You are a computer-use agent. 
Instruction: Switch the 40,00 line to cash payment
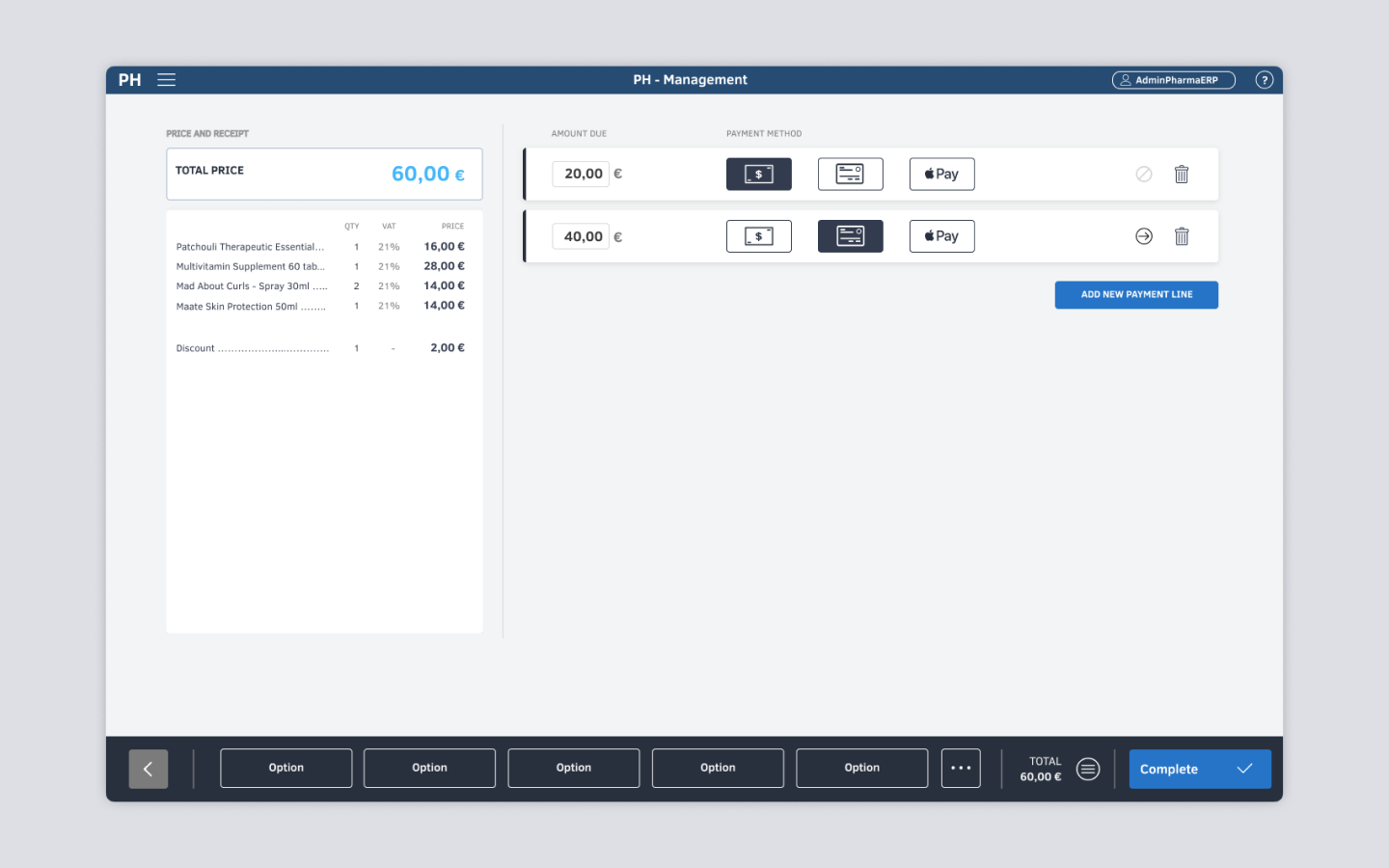pyautogui.click(x=758, y=236)
